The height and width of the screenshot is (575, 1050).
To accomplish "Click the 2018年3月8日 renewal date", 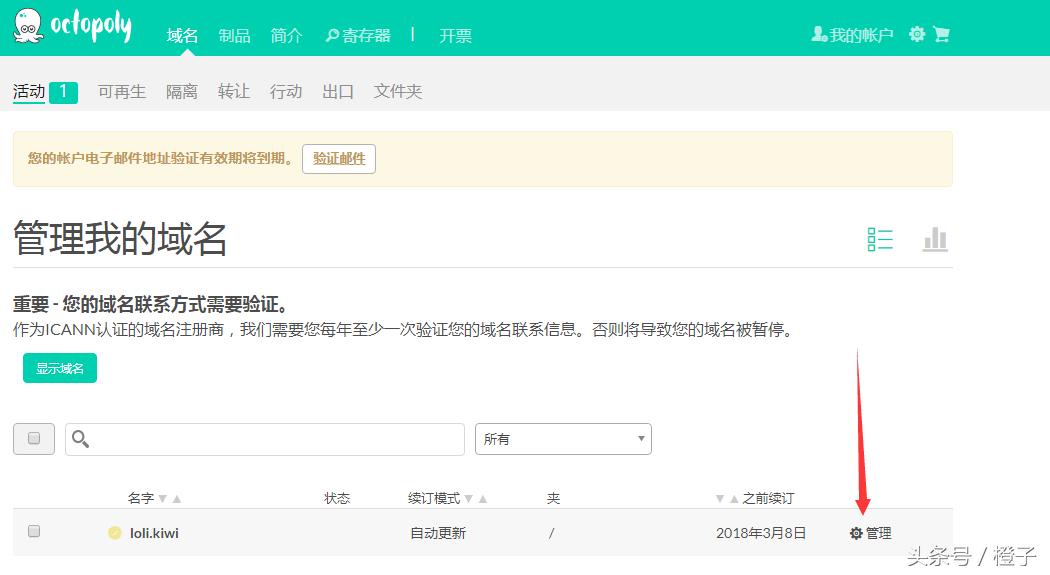I will pyautogui.click(x=761, y=533).
